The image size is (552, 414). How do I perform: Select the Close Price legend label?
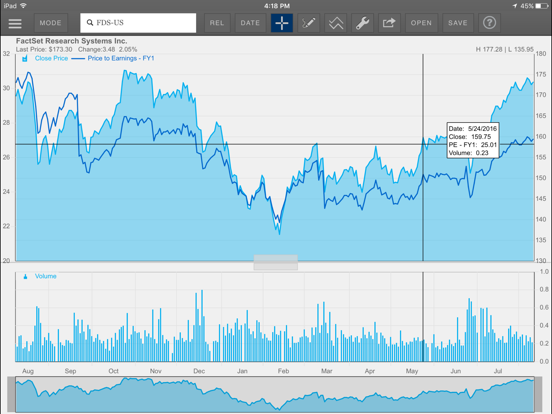[x=51, y=58]
